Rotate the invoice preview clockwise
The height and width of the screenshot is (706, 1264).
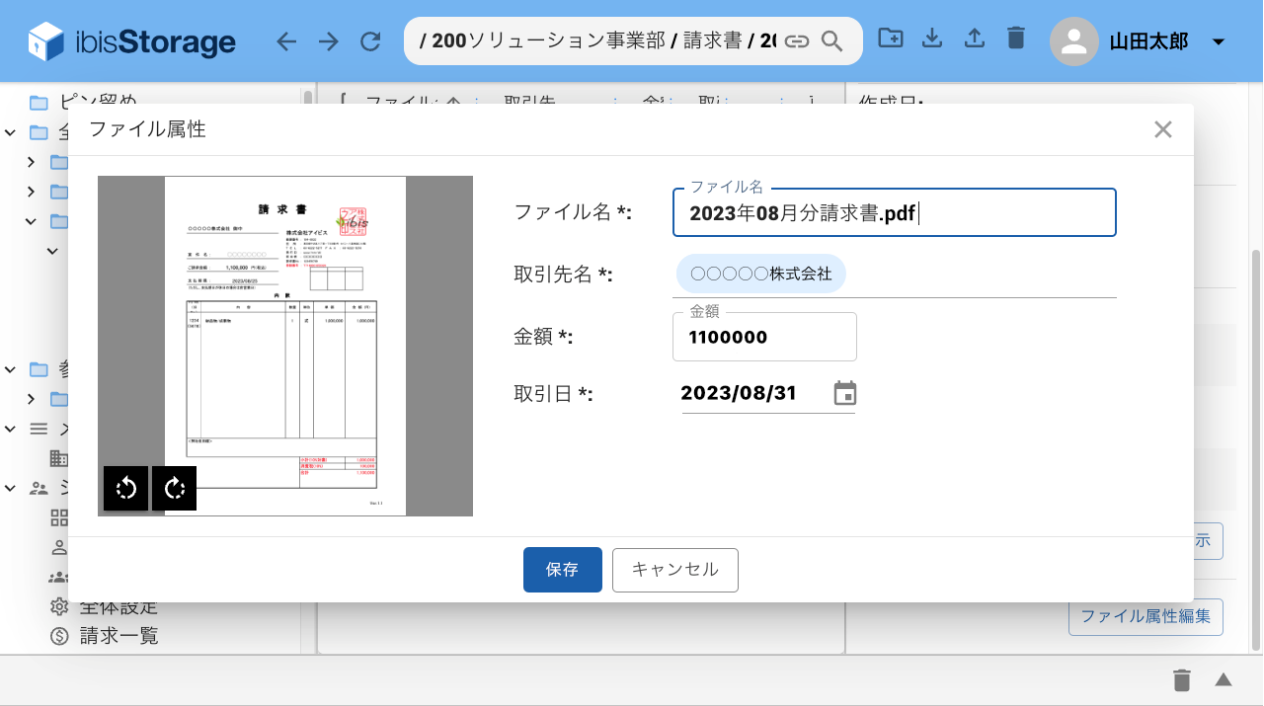click(x=175, y=488)
